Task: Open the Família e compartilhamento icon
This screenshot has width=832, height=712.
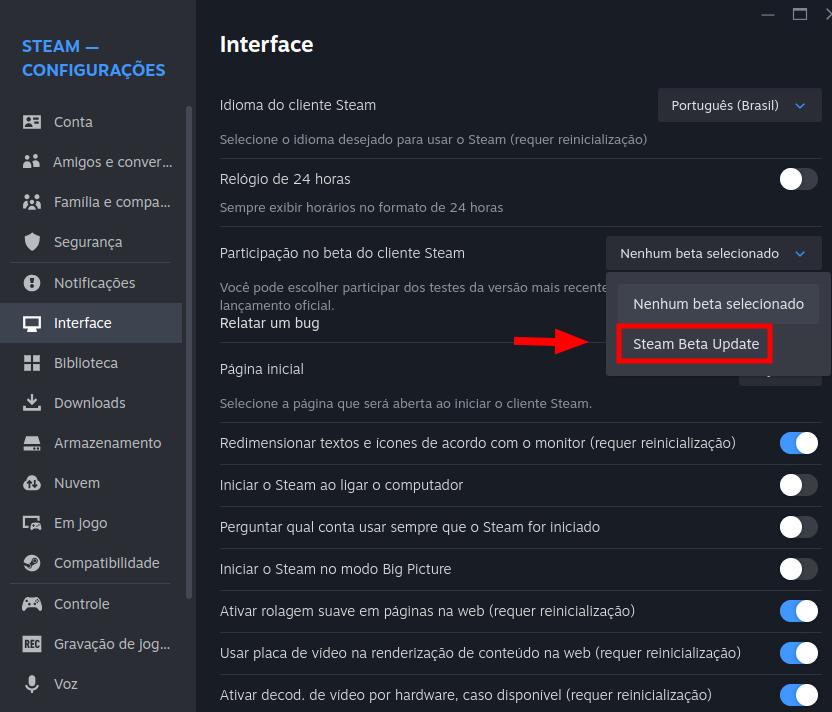Action: [32, 202]
